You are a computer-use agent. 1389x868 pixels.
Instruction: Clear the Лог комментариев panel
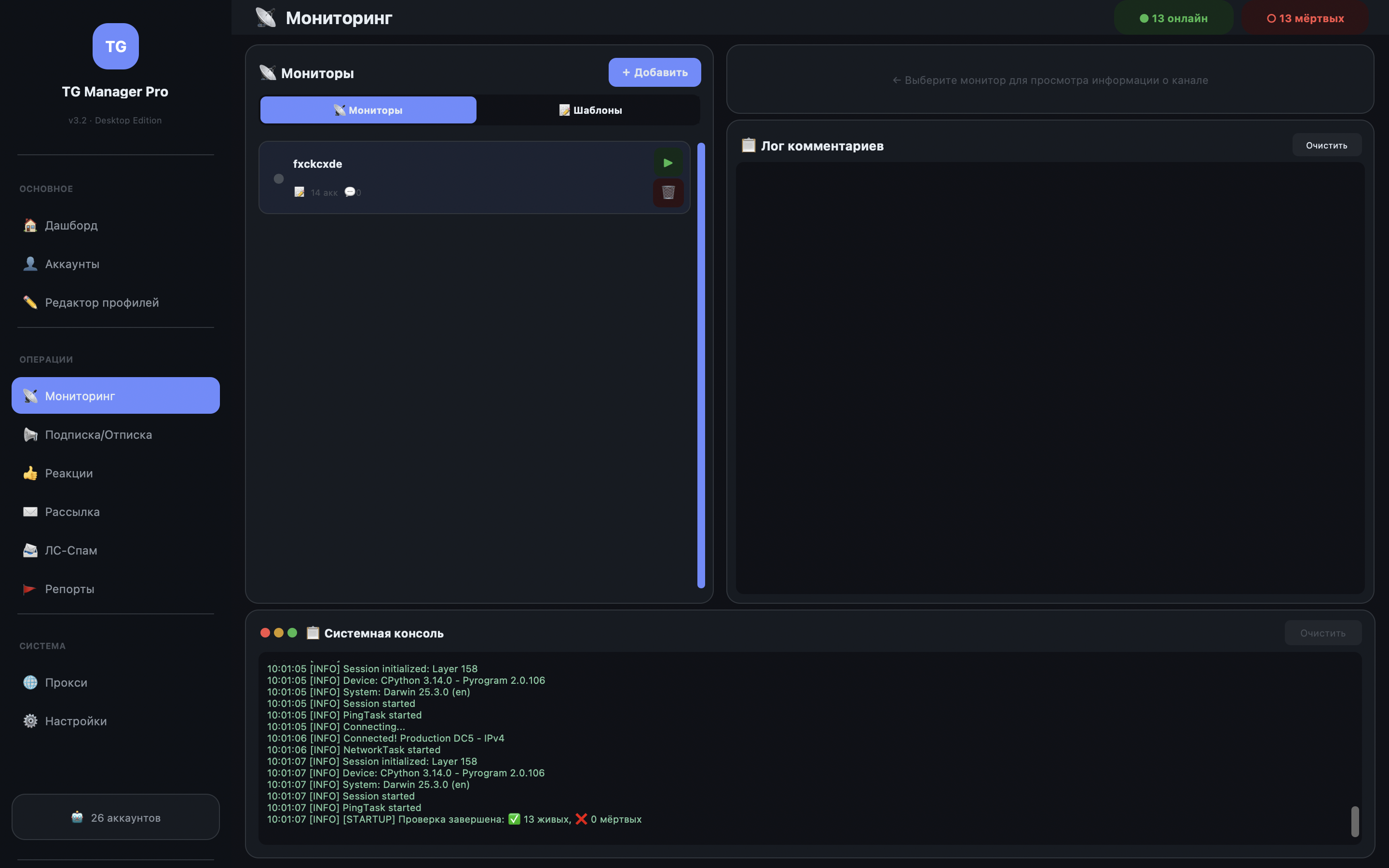point(1326,145)
